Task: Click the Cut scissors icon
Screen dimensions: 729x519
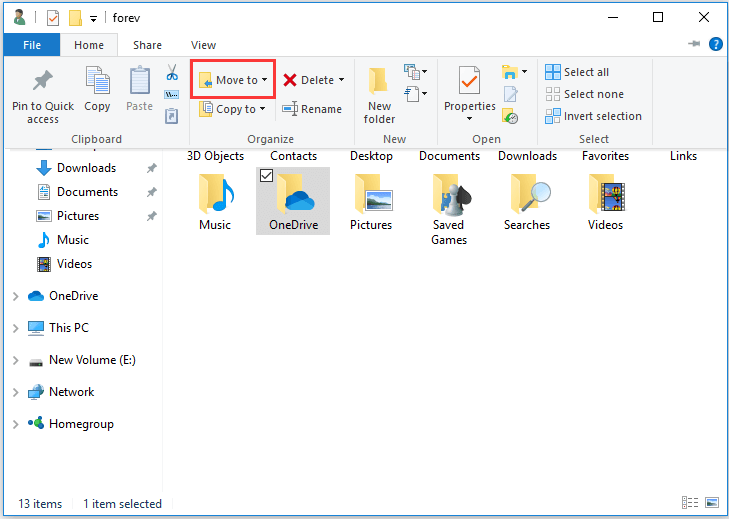Action: pyautogui.click(x=172, y=72)
